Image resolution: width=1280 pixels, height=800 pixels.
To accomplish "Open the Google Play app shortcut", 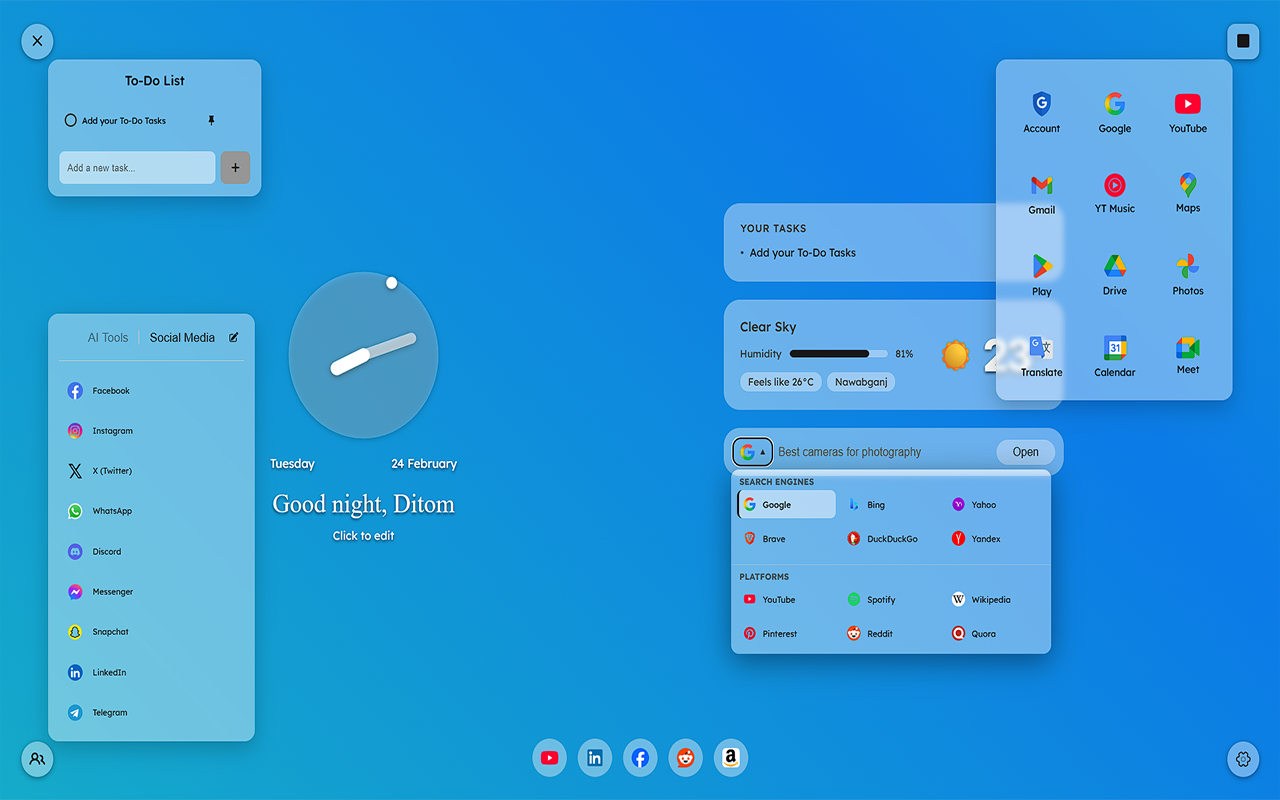I will click(1041, 275).
